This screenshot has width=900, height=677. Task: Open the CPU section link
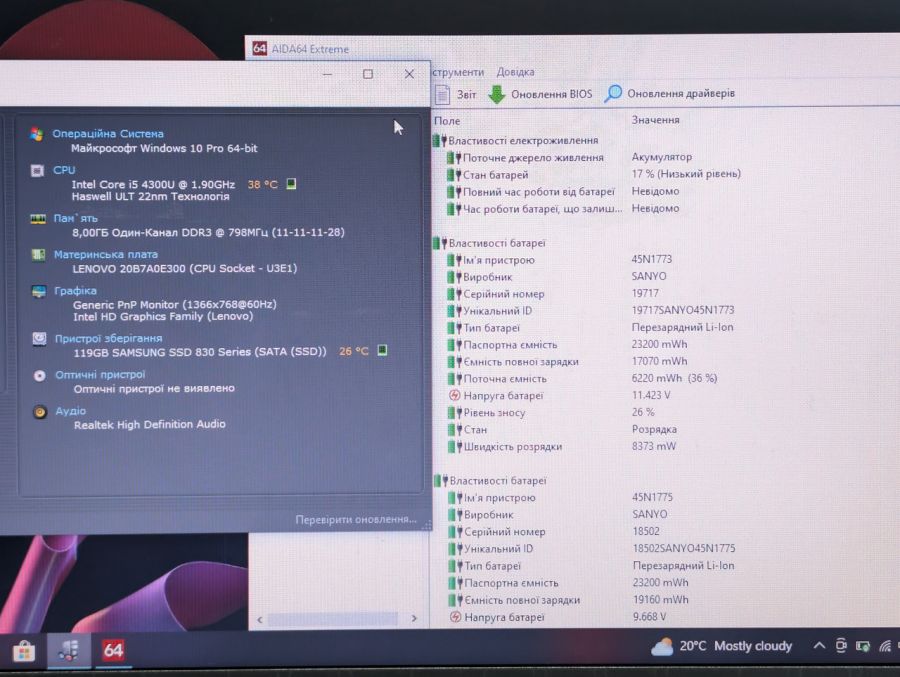(64, 170)
